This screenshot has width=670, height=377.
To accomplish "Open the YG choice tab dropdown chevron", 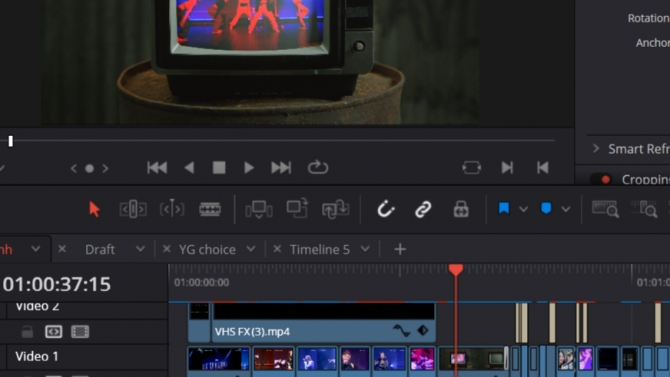I will 251,249.
